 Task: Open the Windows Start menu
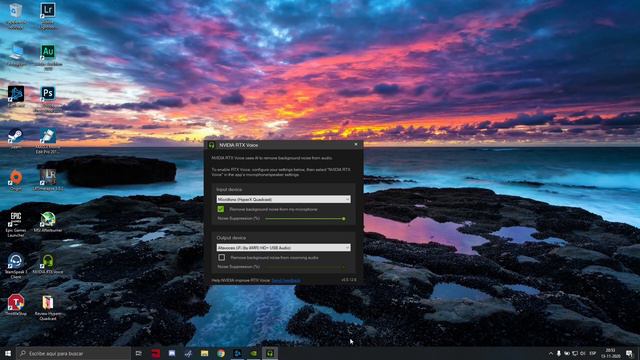[8, 353]
